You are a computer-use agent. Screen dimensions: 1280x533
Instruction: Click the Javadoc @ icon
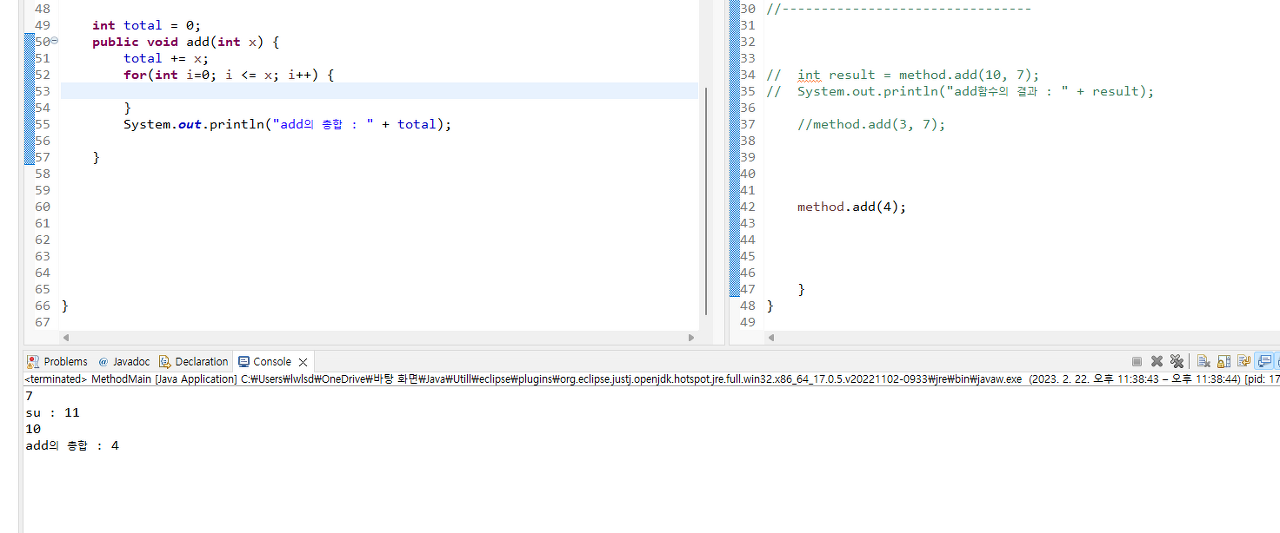tap(103, 361)
